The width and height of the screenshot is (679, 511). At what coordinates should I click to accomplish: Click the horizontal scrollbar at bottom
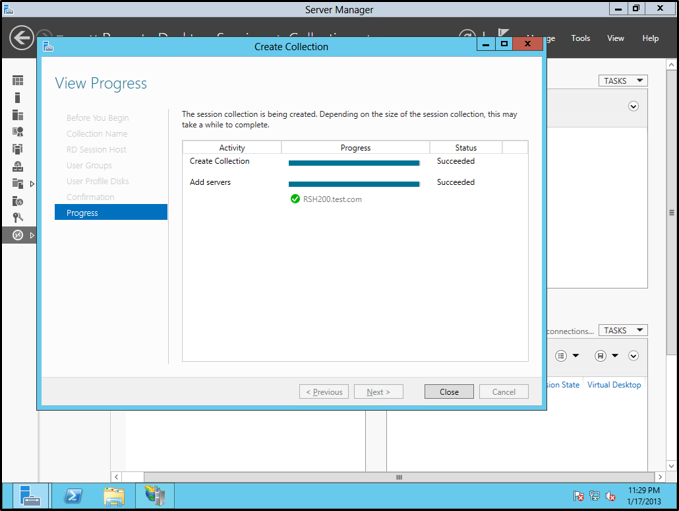tap(399, 477)
